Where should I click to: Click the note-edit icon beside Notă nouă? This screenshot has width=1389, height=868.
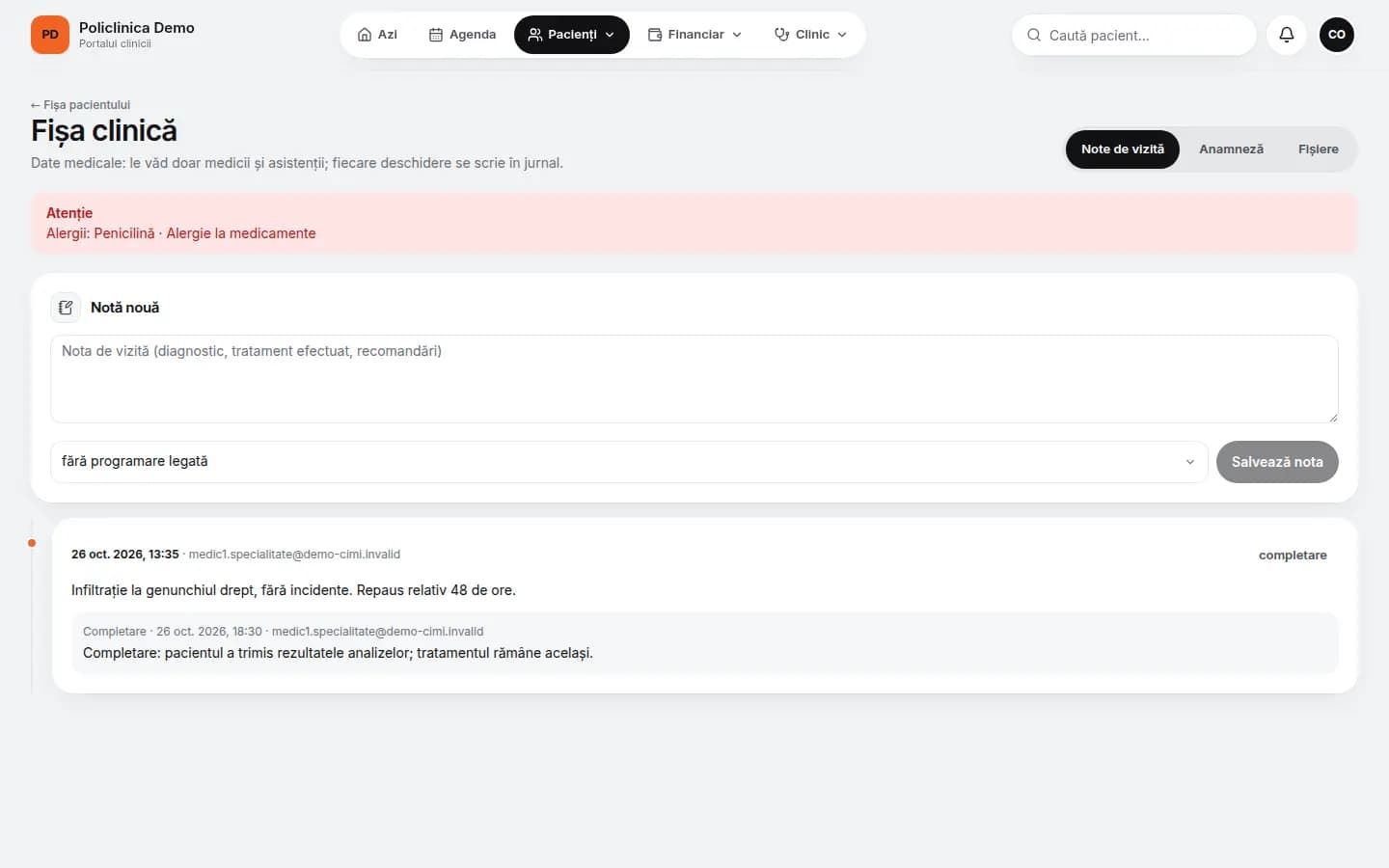(66, 308)
